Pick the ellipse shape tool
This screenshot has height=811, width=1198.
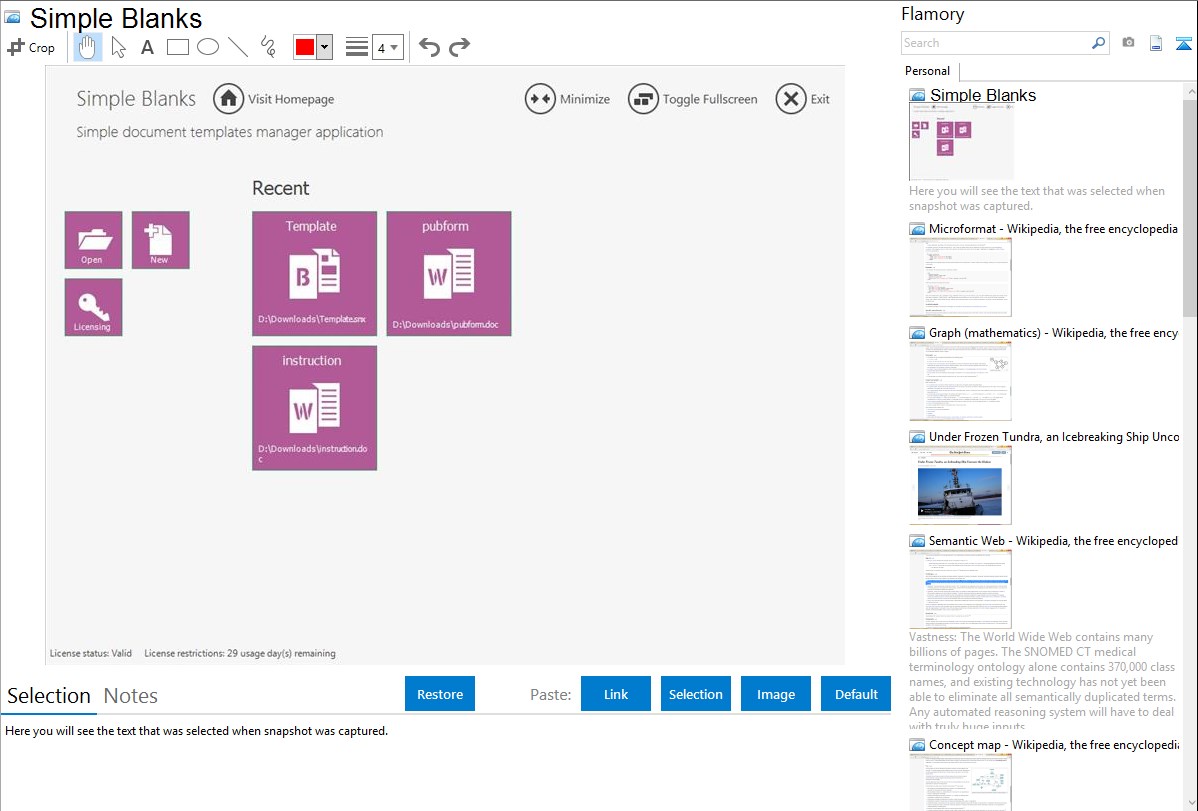pos(208,47)
